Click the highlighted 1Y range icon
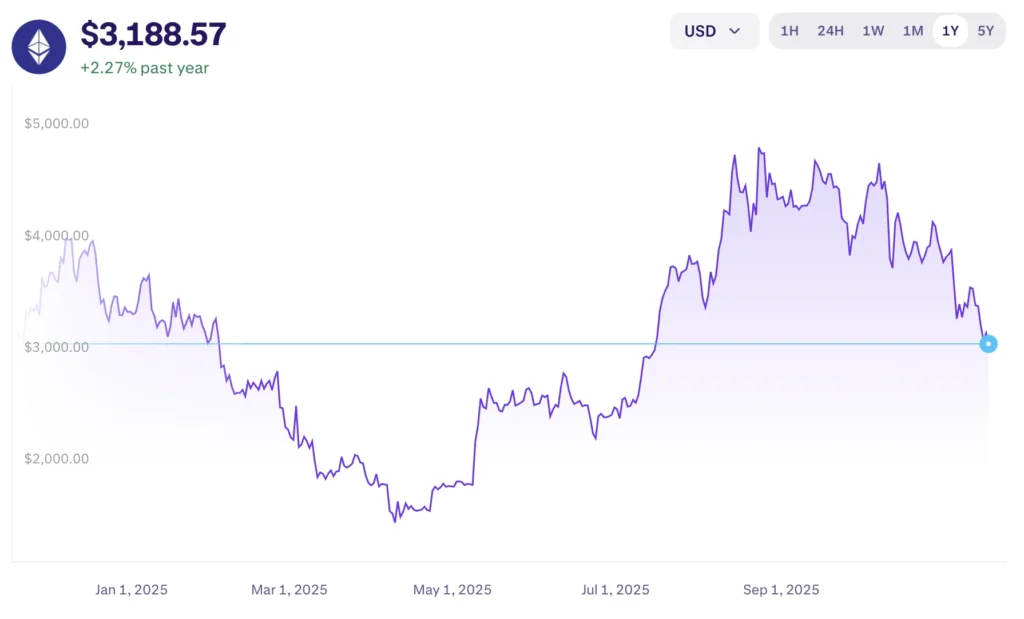This screenshot has height=619, width=1024. [949, 31]
